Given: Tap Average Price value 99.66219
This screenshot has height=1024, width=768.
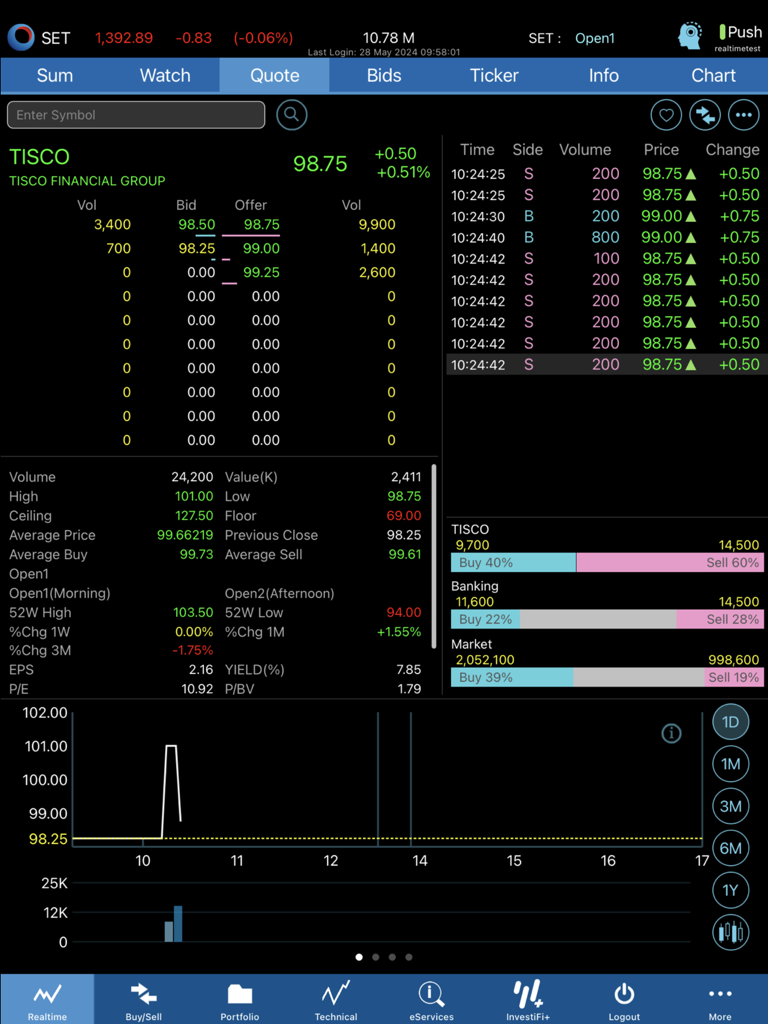Looking at the screenshot, I should (x=185, y=536).
